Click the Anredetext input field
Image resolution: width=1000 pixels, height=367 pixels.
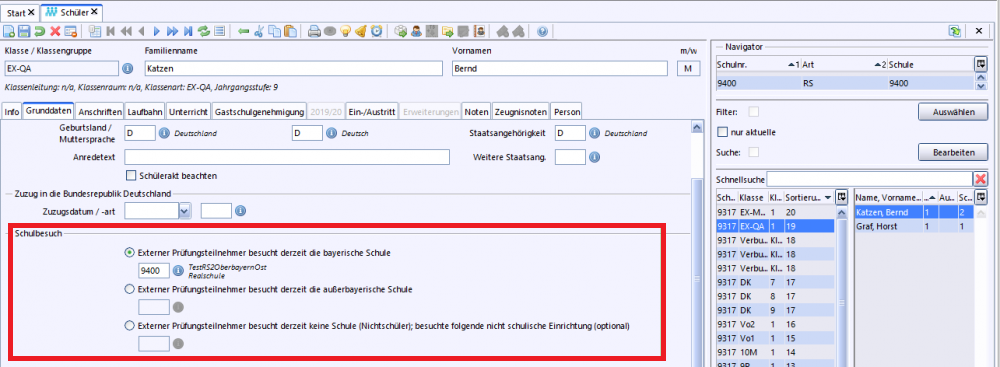point(287,157)
